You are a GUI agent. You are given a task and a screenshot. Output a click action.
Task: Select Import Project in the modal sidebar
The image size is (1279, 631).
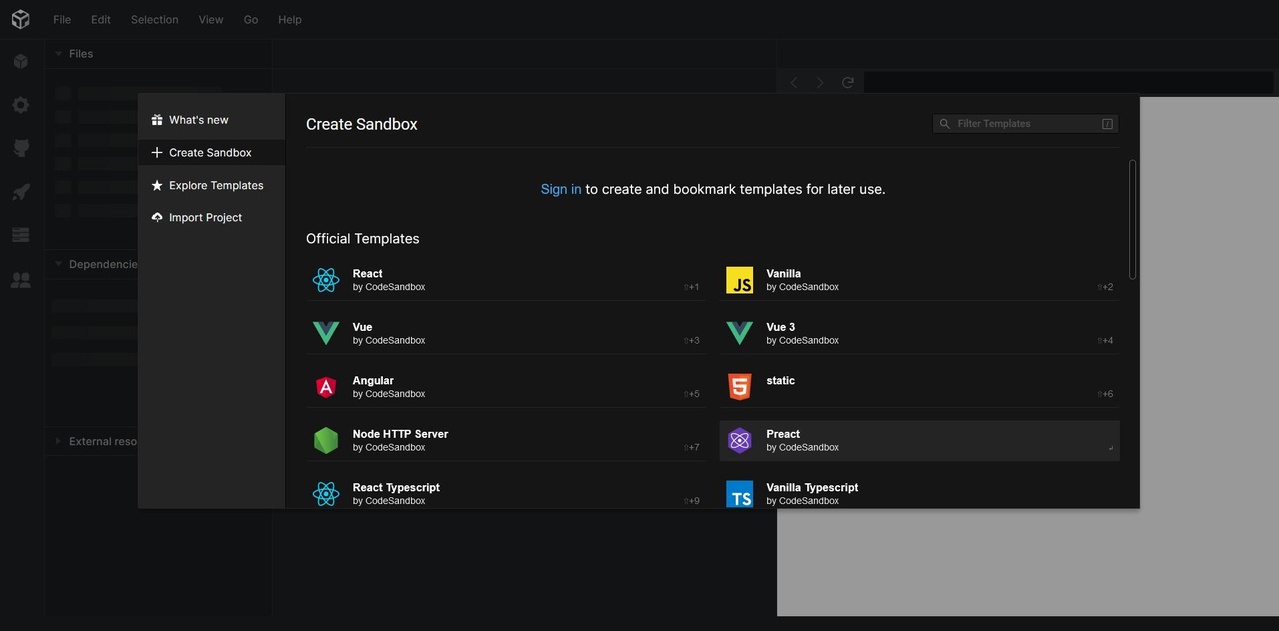coord(205,217)
